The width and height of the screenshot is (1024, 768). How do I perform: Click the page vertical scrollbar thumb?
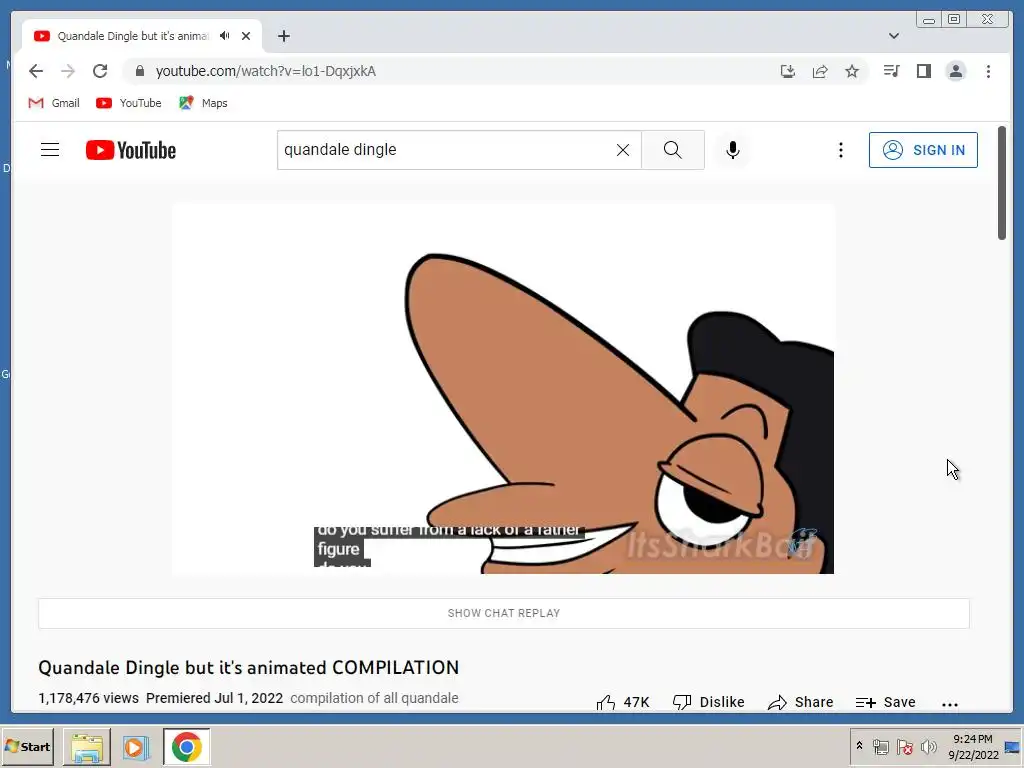(x=1002, y=183)
